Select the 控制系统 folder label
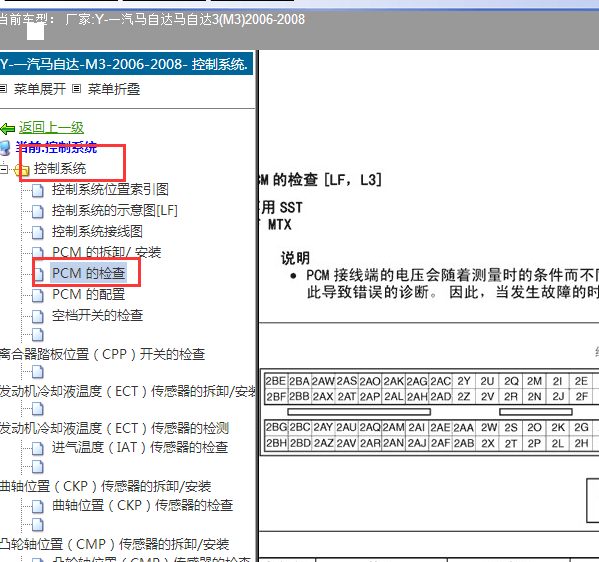The height and width of the screenshot is (562, 599). (x=60, y=168)
